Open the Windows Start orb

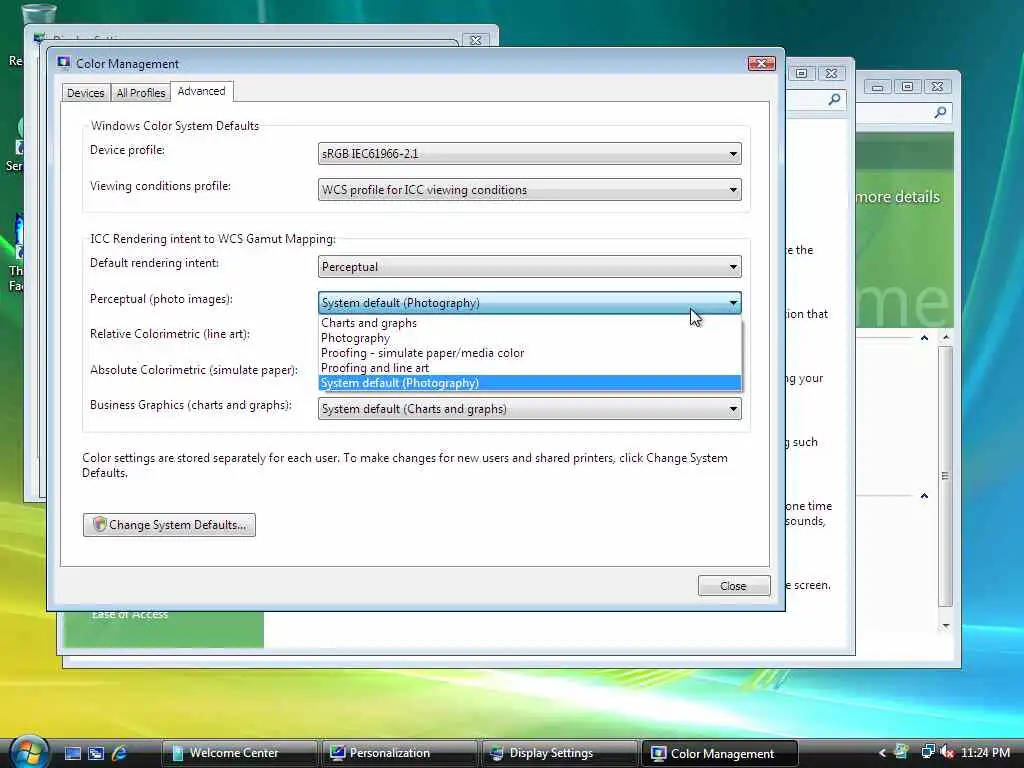28,752
